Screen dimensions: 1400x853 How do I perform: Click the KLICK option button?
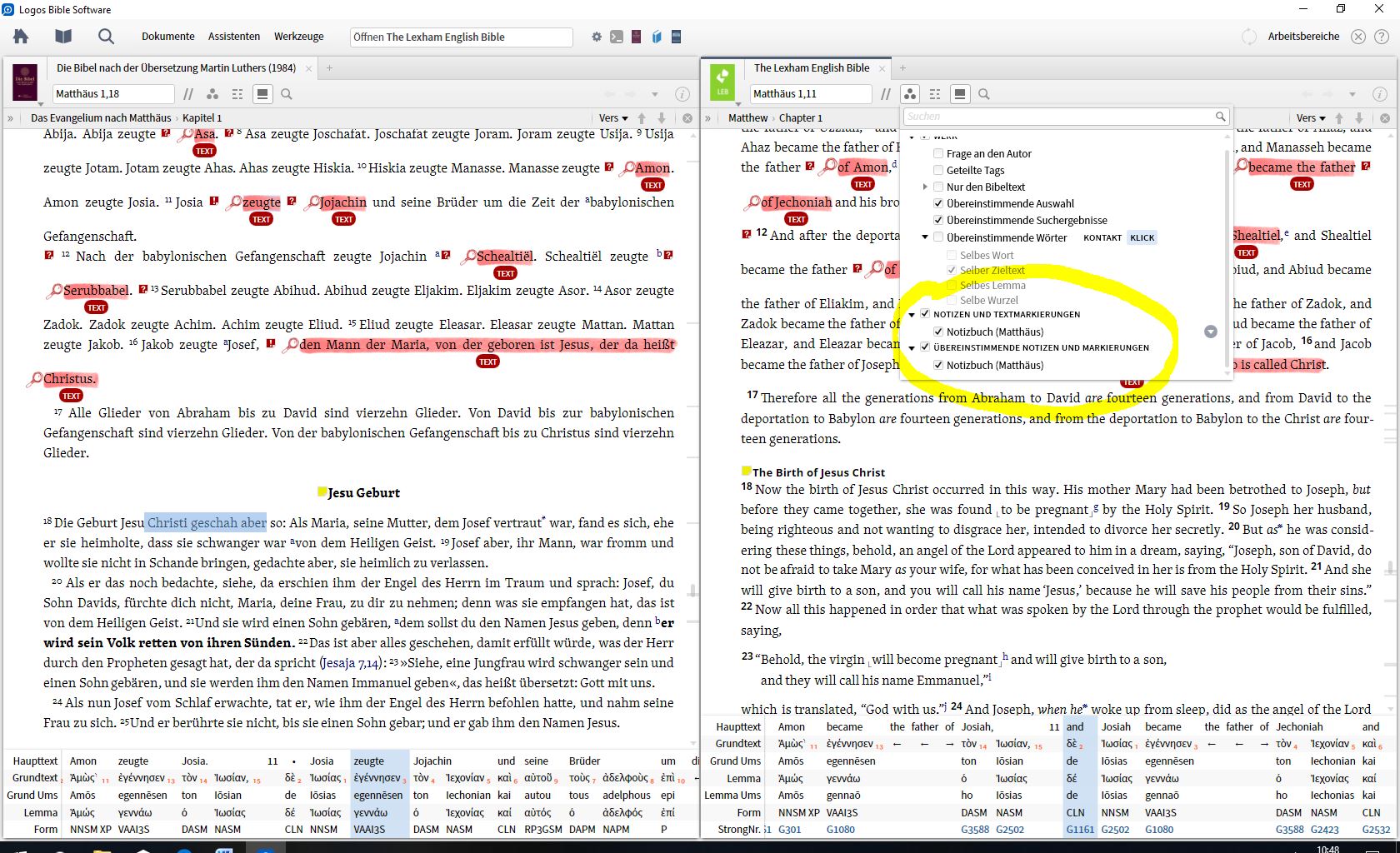[1142, 237]
